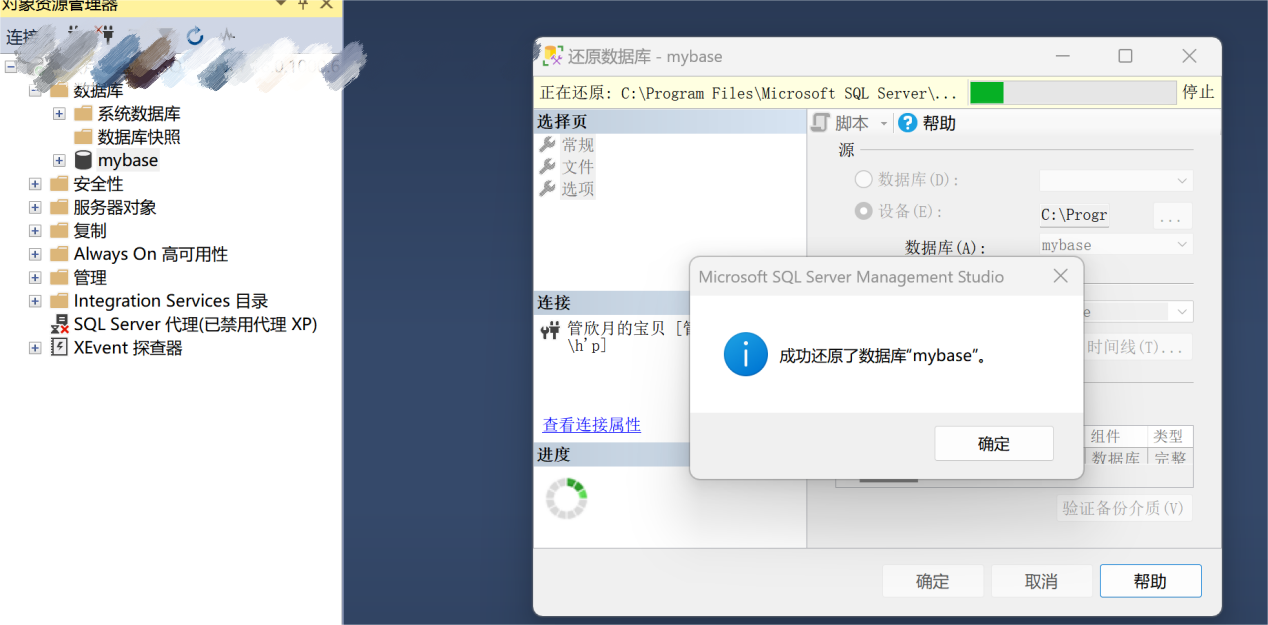The height and width of the screenshot is (625, 1268).
Task: Expand the XEvent 探查器 node
Action: tap(35, 348)
